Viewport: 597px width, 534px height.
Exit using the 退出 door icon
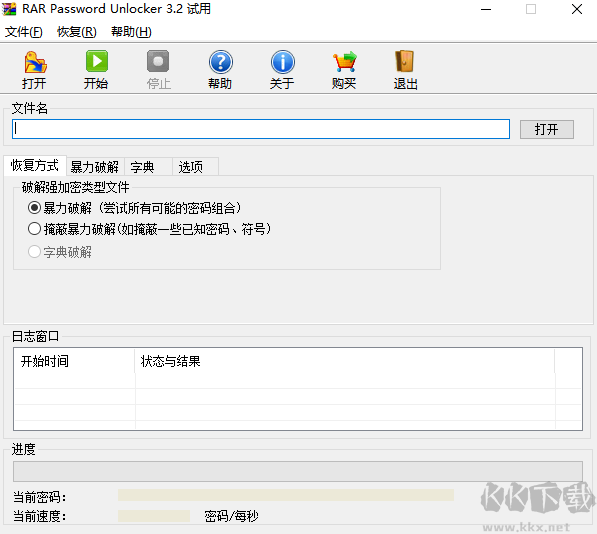(405, 61)
